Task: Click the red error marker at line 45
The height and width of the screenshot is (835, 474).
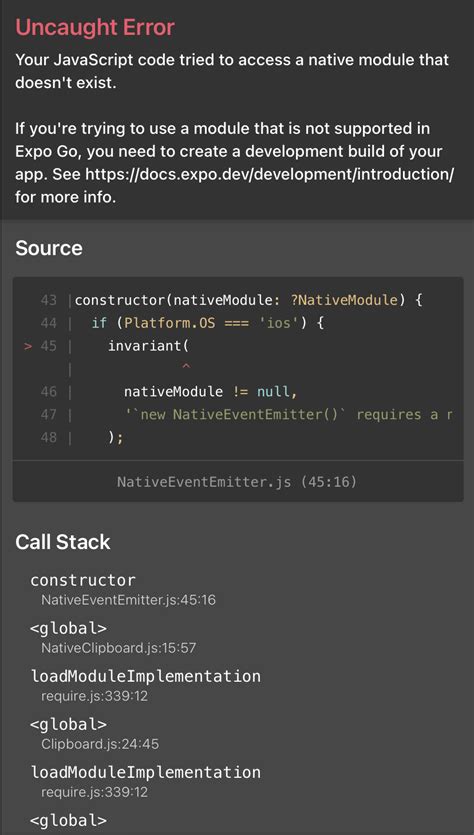Action: tap(29, 346)
